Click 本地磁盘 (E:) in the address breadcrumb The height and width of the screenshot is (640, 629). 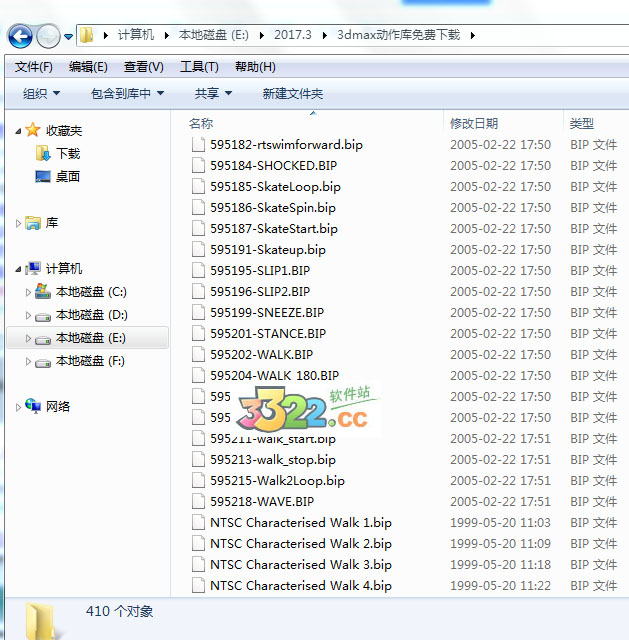click(x=213, y=35)
